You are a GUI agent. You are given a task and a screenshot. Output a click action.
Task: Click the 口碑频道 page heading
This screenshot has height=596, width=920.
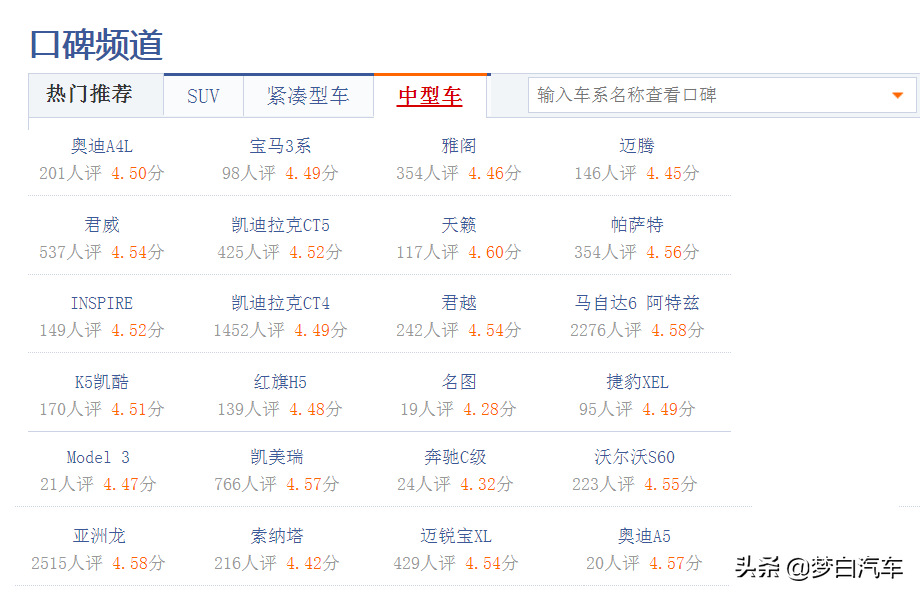tap(96, 45)
